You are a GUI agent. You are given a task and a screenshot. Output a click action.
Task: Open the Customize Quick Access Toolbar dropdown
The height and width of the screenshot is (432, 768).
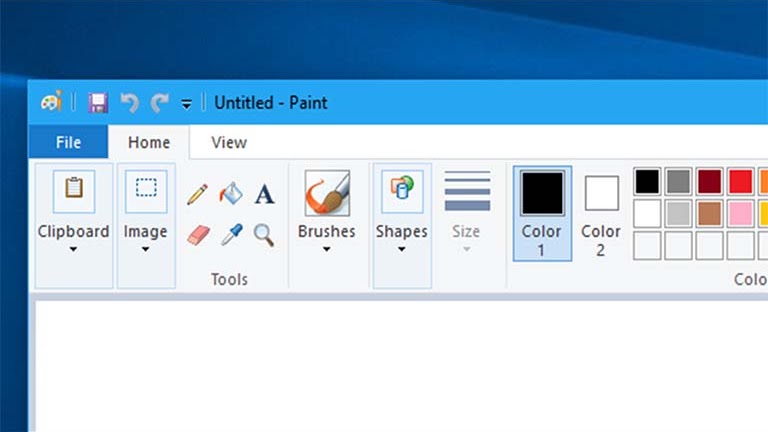click(186, 104)
